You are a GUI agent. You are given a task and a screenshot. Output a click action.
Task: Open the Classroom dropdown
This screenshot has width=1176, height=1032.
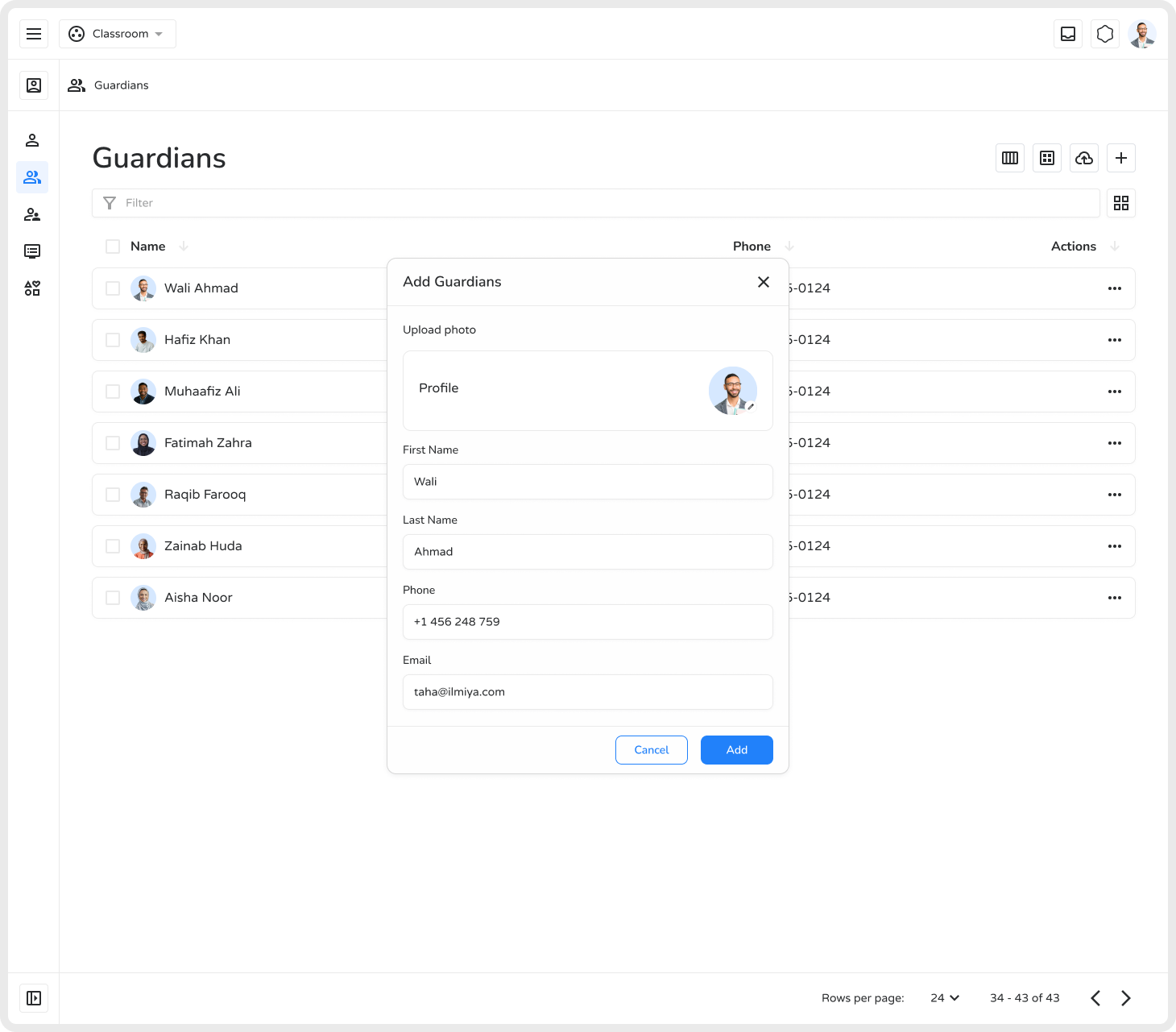point(118,34)
